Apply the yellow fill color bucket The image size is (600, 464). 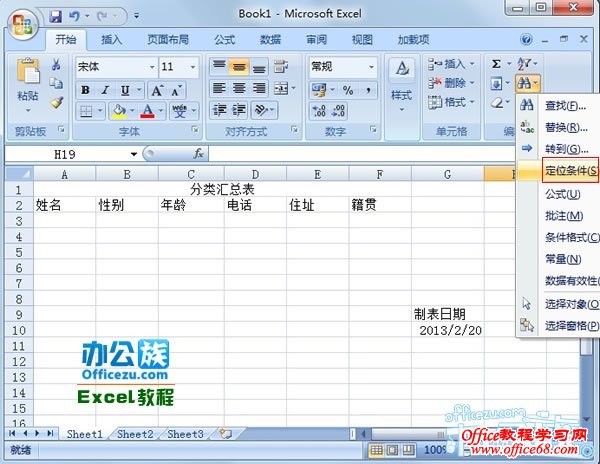point(119,111)
